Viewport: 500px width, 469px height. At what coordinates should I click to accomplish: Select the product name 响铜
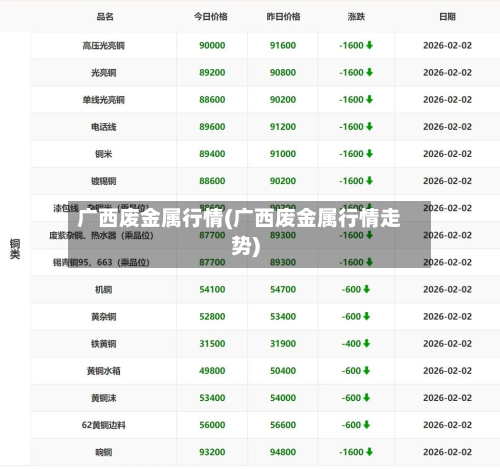(x=104, y=452)
